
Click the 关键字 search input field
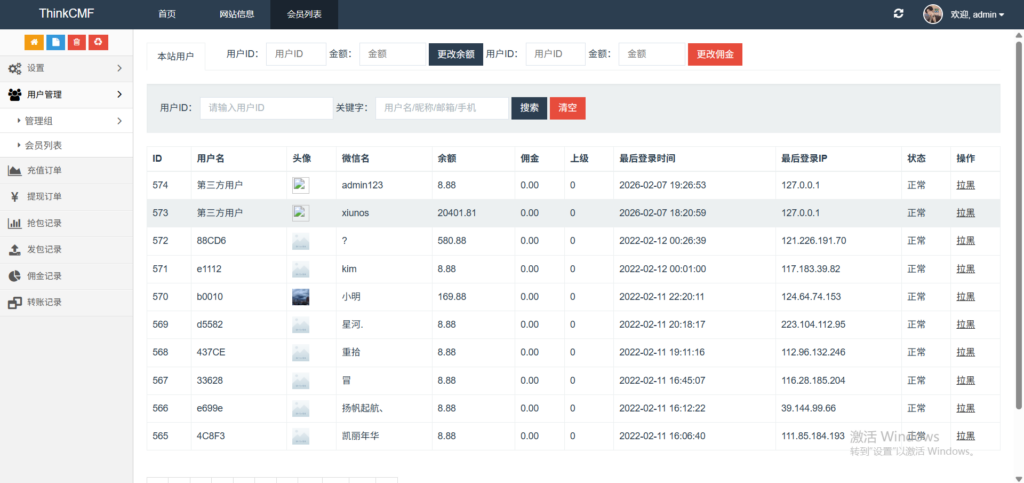tap(441, 108)
